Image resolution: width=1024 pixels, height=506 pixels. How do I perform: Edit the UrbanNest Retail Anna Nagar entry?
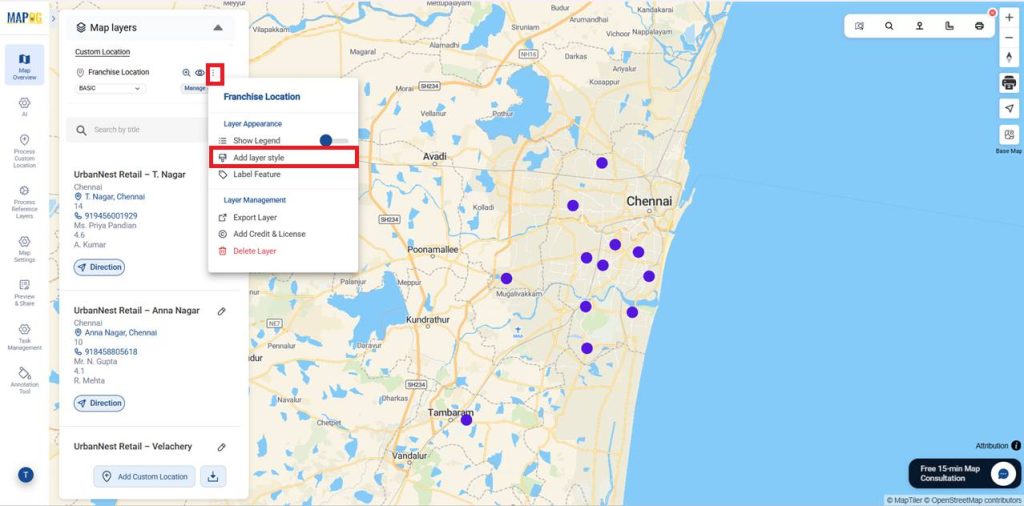coord(221,311)
